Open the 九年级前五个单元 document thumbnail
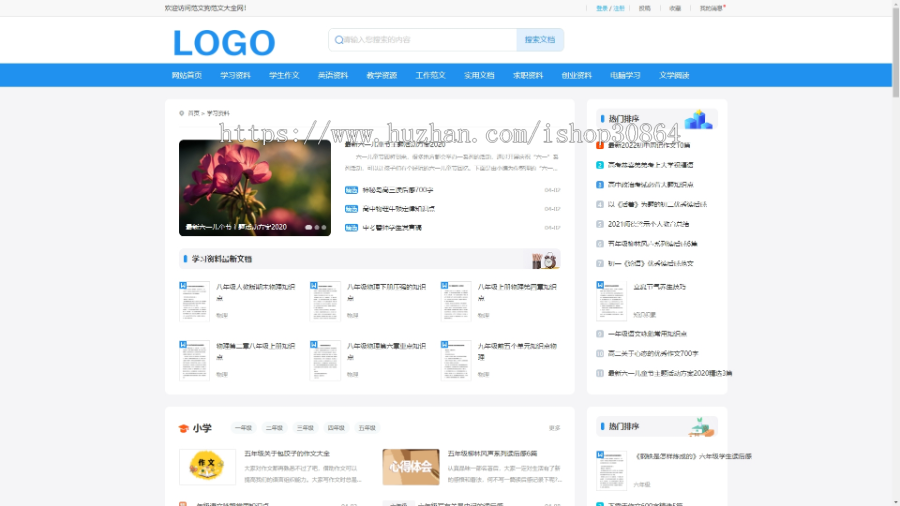Screen dimensions: 900x506 (456, 360)
